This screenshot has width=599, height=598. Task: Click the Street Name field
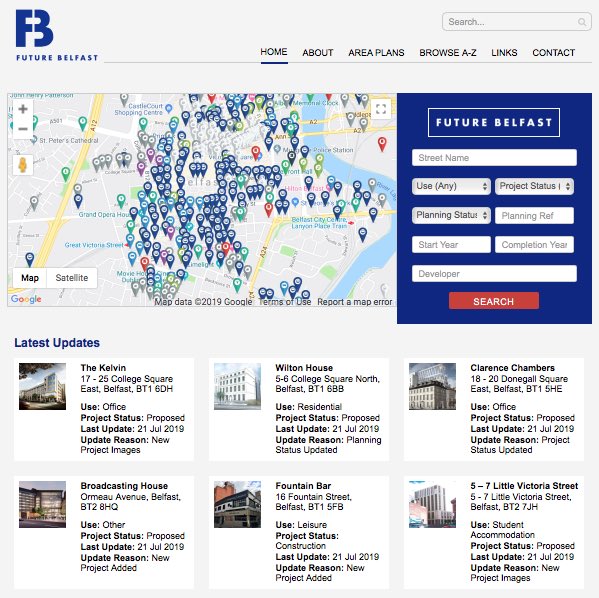click(x=494, y=158)
